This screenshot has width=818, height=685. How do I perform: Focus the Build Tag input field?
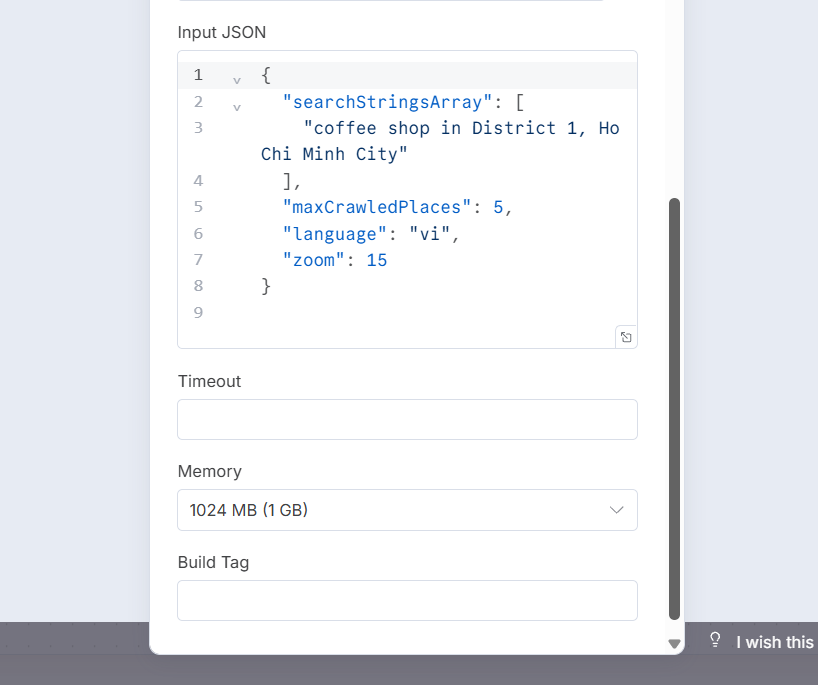point(407,600)
